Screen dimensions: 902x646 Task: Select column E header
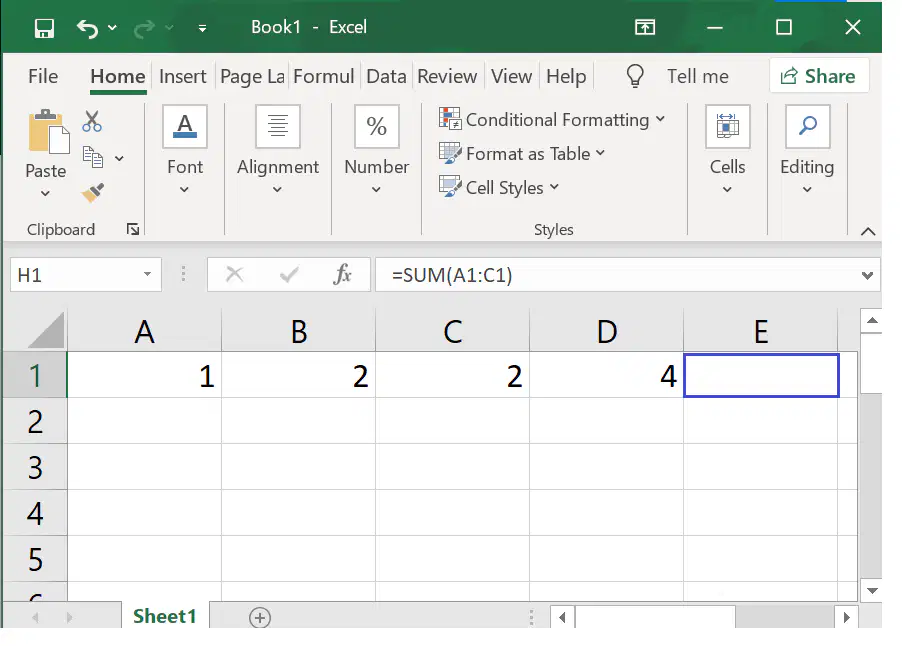pos(761,331)
